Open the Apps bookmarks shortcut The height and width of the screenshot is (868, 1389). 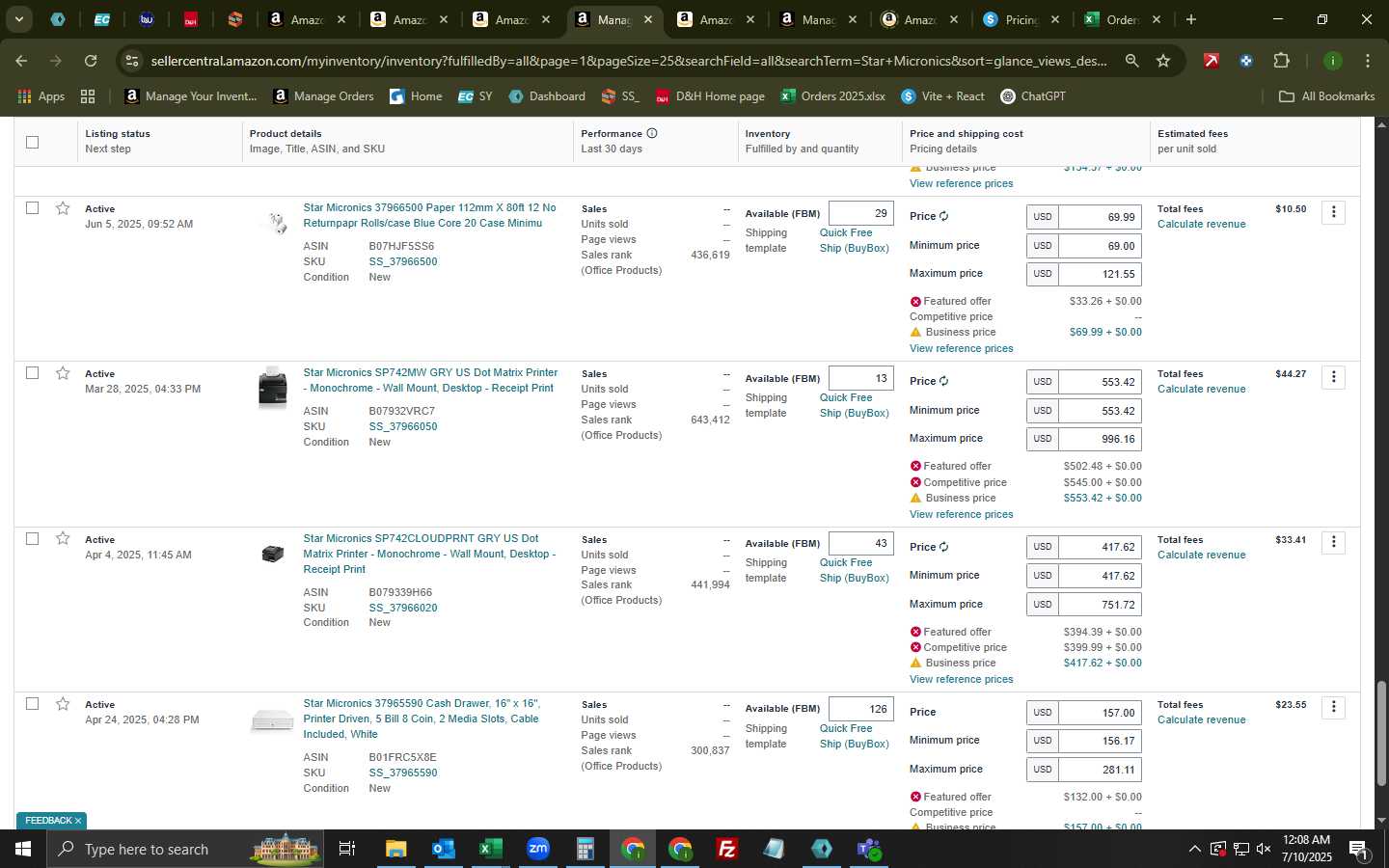pyautogui.click(x=41, y=96)
